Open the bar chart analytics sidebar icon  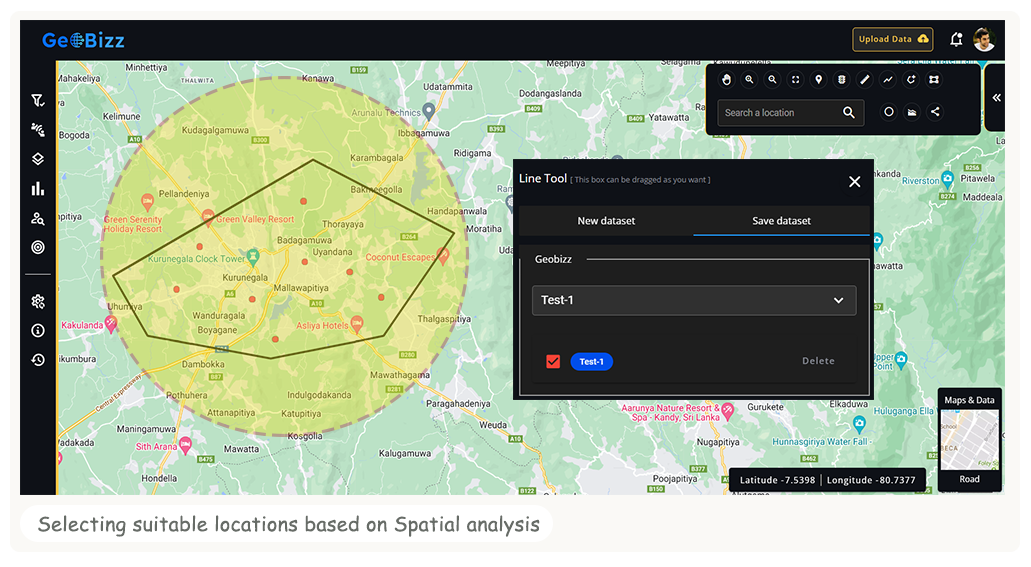[38, 189]
